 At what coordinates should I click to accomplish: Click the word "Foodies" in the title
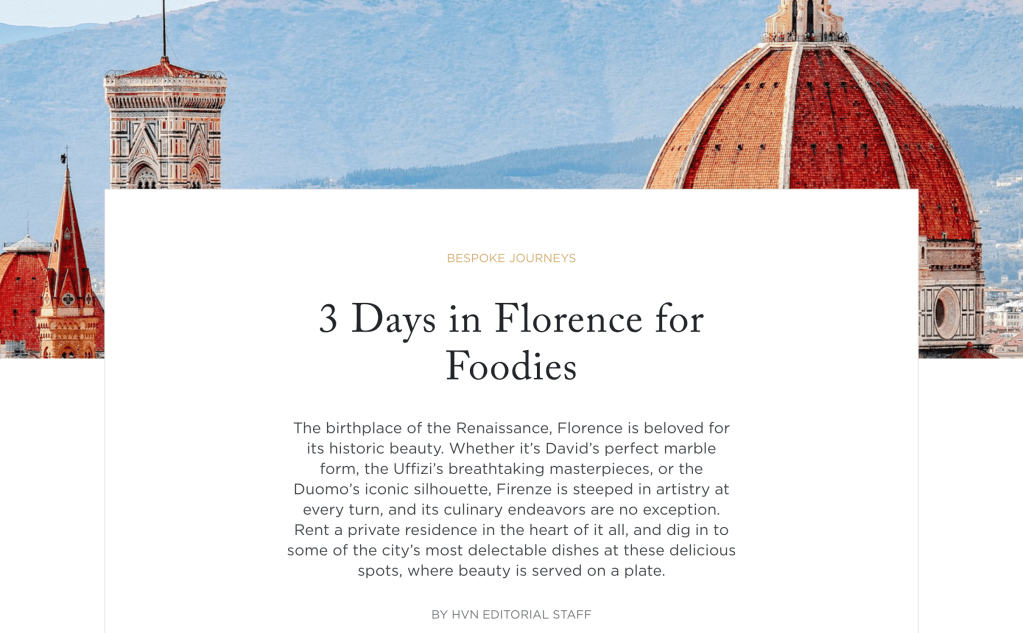[511, 367]
